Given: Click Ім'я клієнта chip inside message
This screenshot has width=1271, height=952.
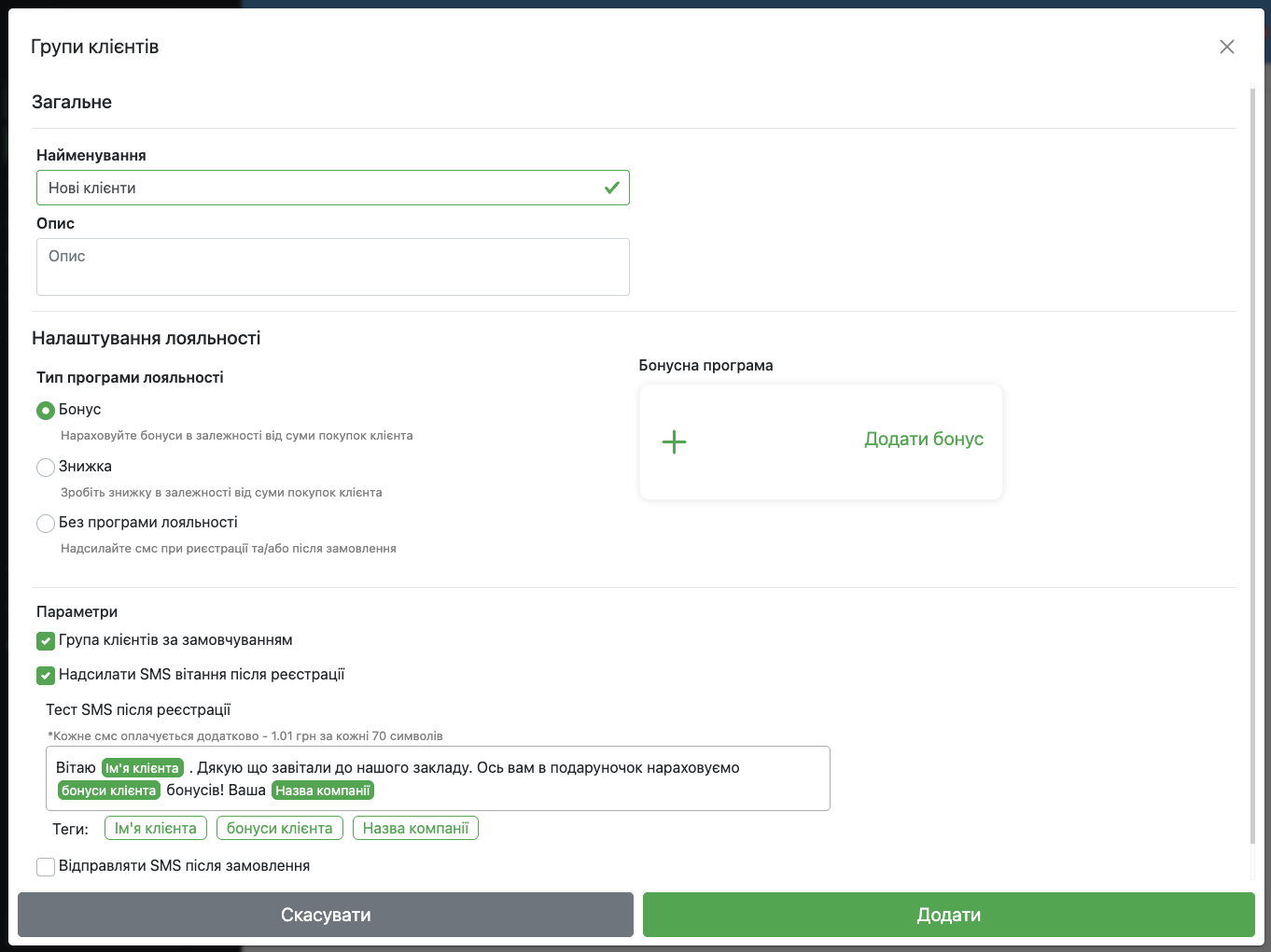Looking at the screenshot, I should tap(142, 768).
